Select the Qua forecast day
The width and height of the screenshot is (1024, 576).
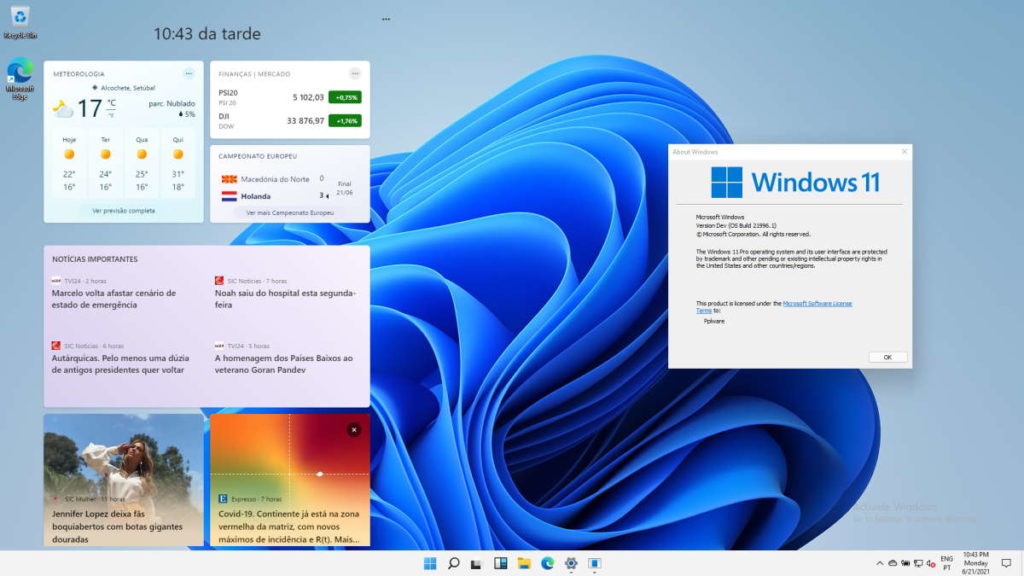coord(142,163)
